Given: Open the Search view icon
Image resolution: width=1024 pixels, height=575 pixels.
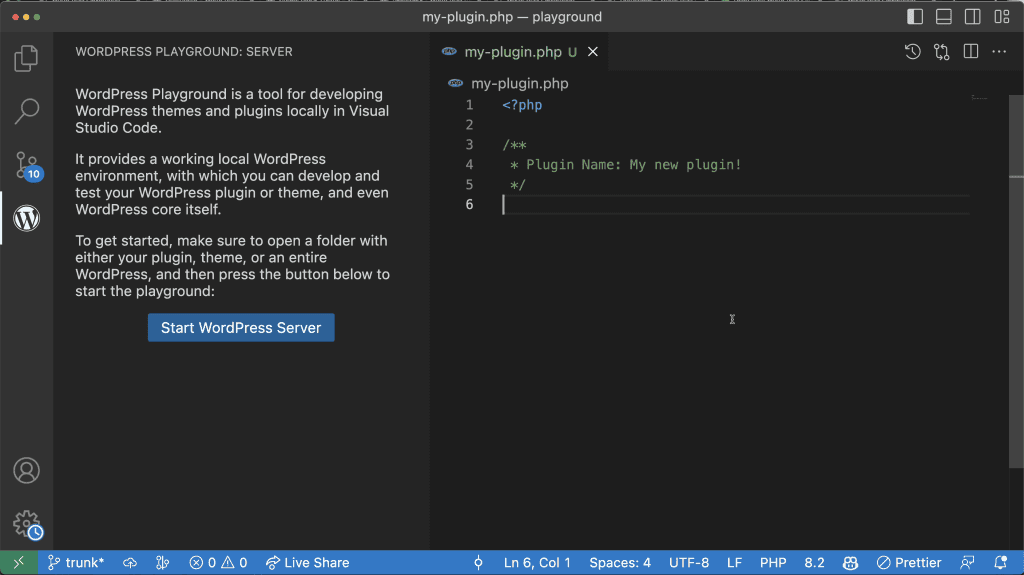Looking at the screenshot, I should pos(26,111).
